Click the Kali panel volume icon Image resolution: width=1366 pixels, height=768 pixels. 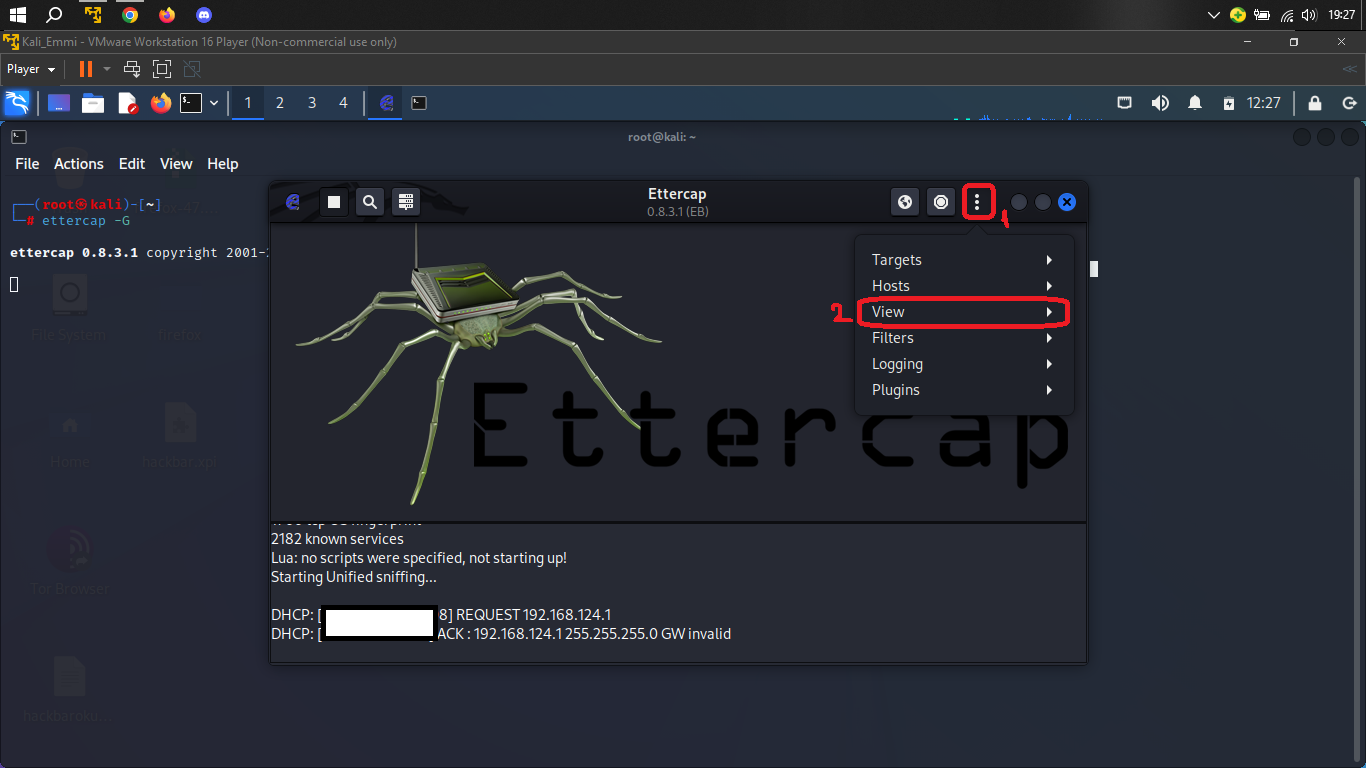click(1160, 103)
